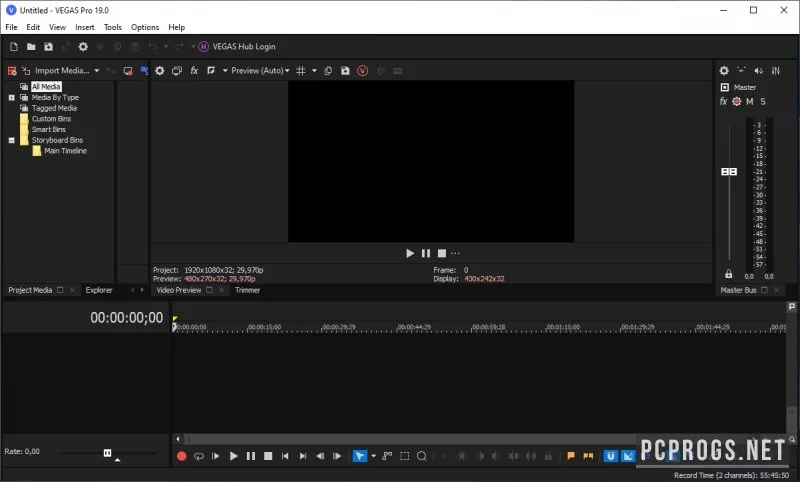Open video preview project settings gear

point(160,71)
